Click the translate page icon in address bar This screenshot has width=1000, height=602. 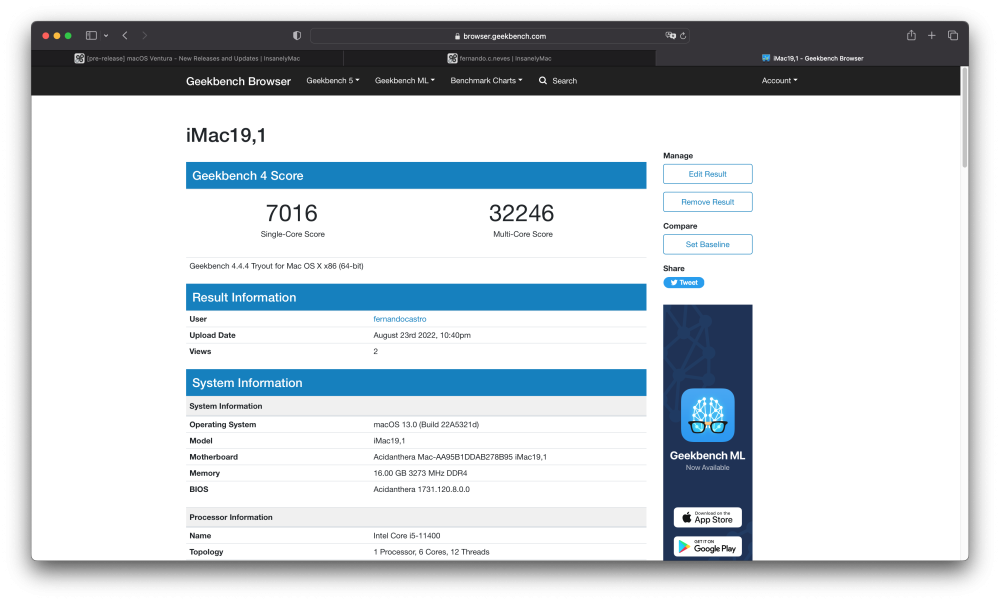pyautogui.click(x=670, y=36)
